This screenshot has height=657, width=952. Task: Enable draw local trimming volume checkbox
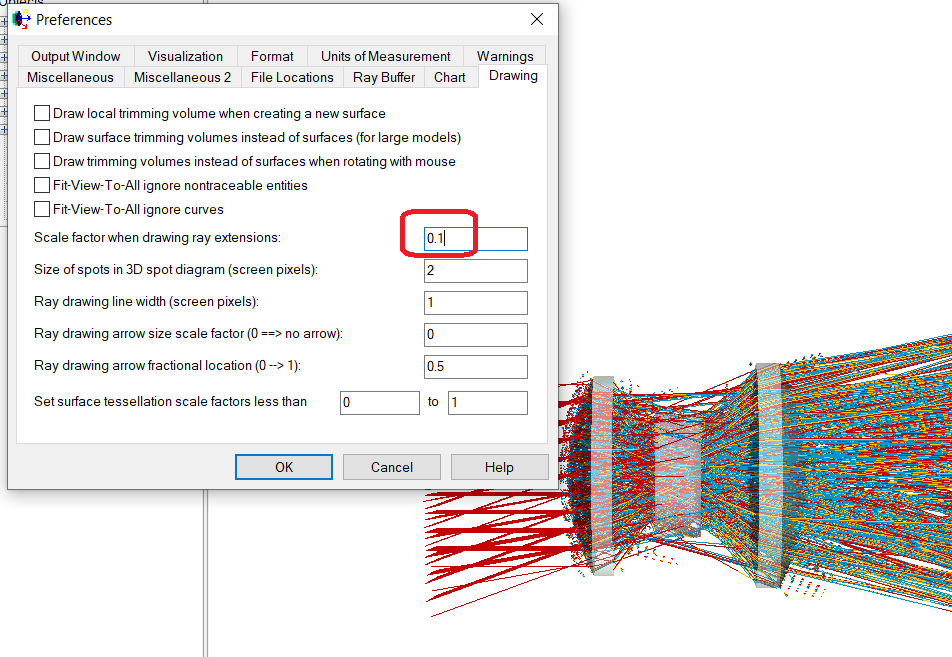42,113
